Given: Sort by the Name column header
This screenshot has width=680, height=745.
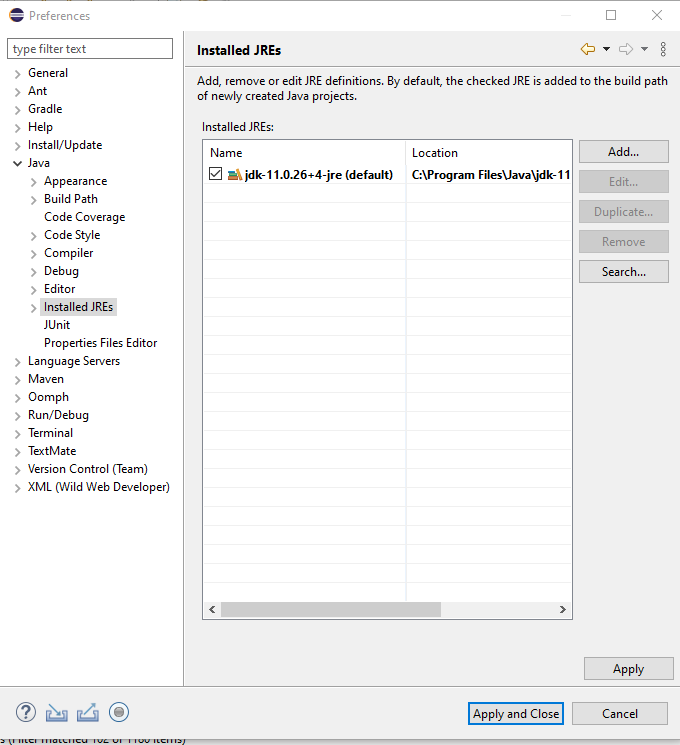Looking at the screenshot, I should pos(305,153).
